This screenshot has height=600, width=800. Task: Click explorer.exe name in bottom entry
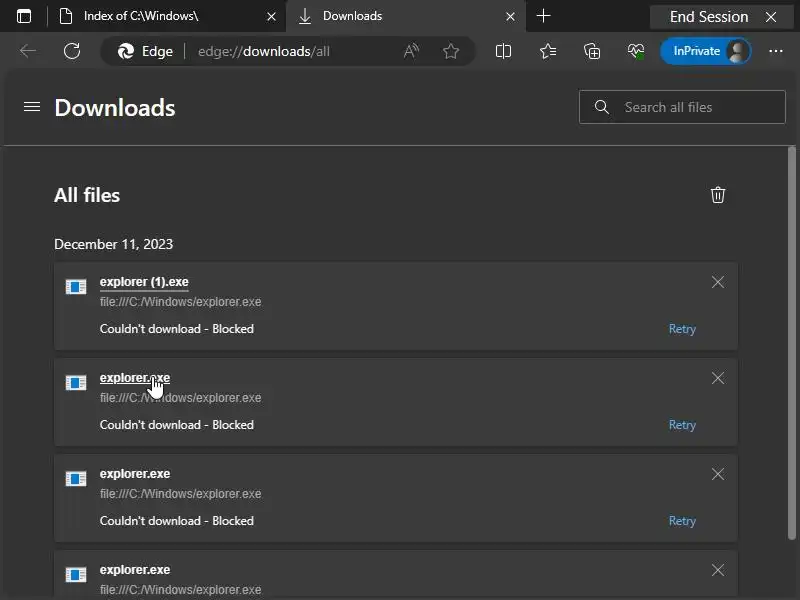(135, 569)
